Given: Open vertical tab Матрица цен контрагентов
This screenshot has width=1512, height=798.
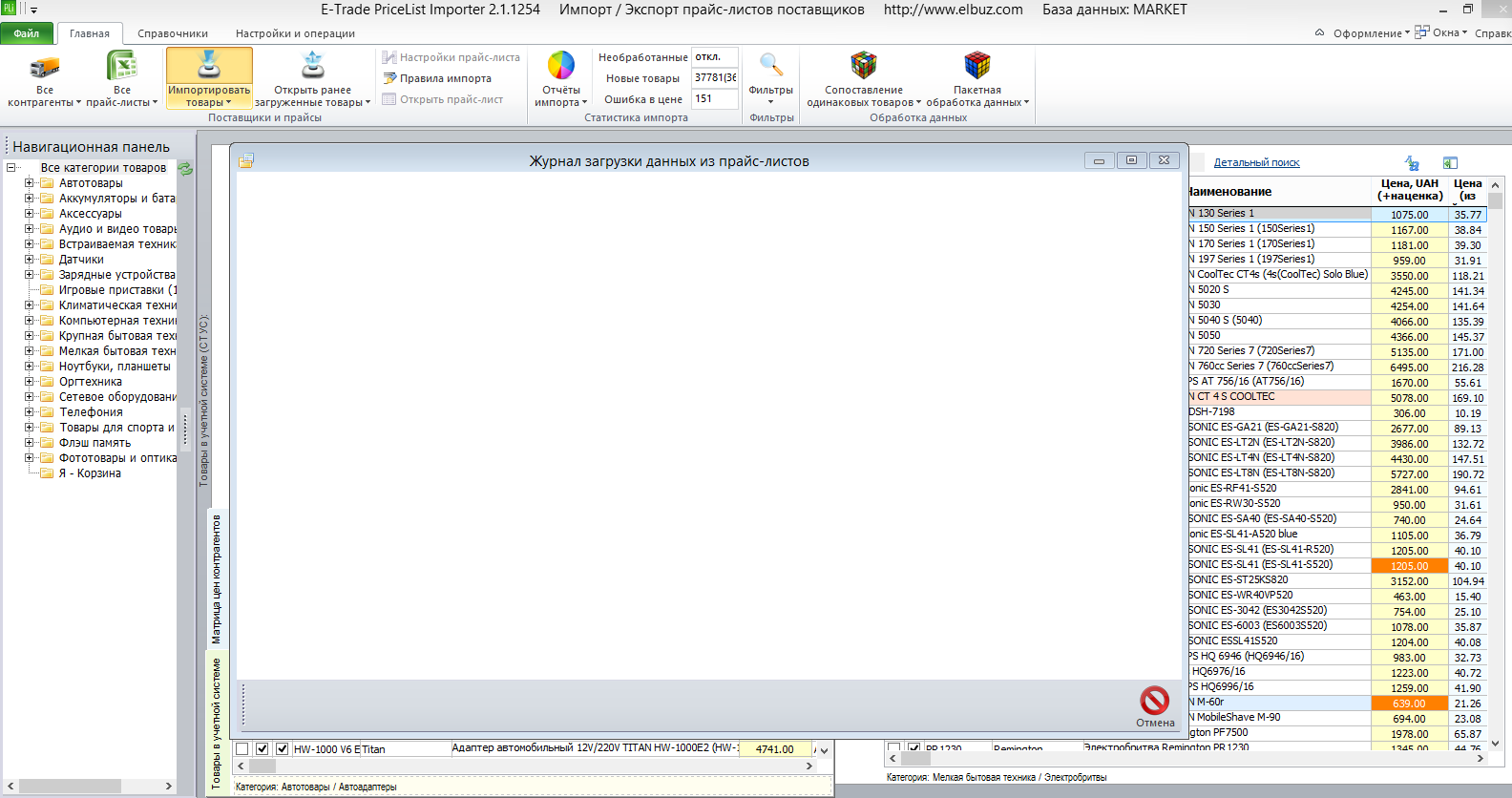Looking at the screenshot, I should [216, 579].
